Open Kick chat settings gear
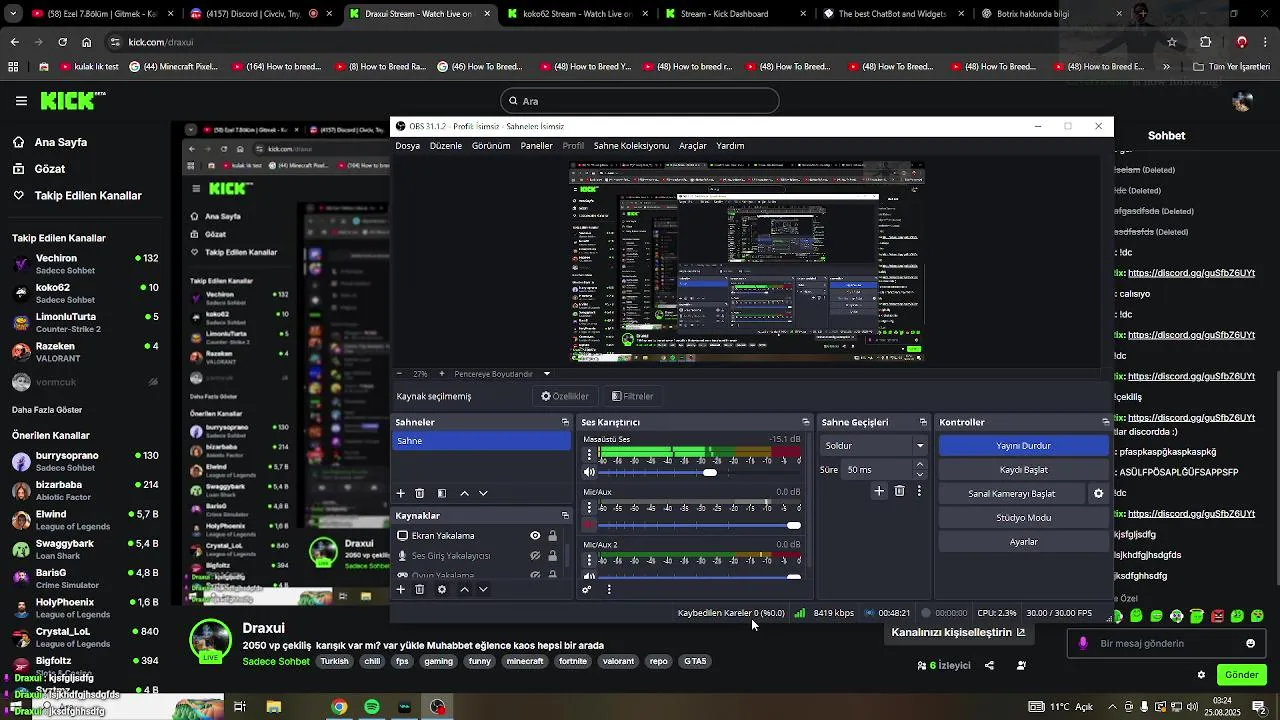Screen dimensions: 1280x720 (1201, 675)
